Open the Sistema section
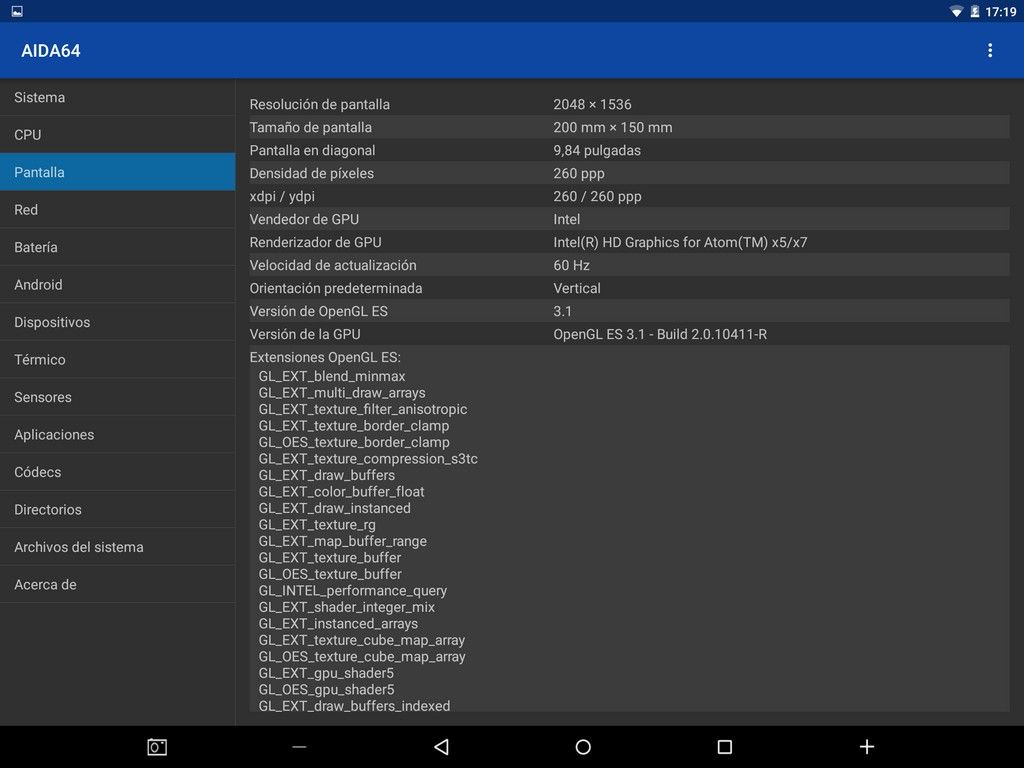This screenshot has width=1024, height=768. coord(118,97)
